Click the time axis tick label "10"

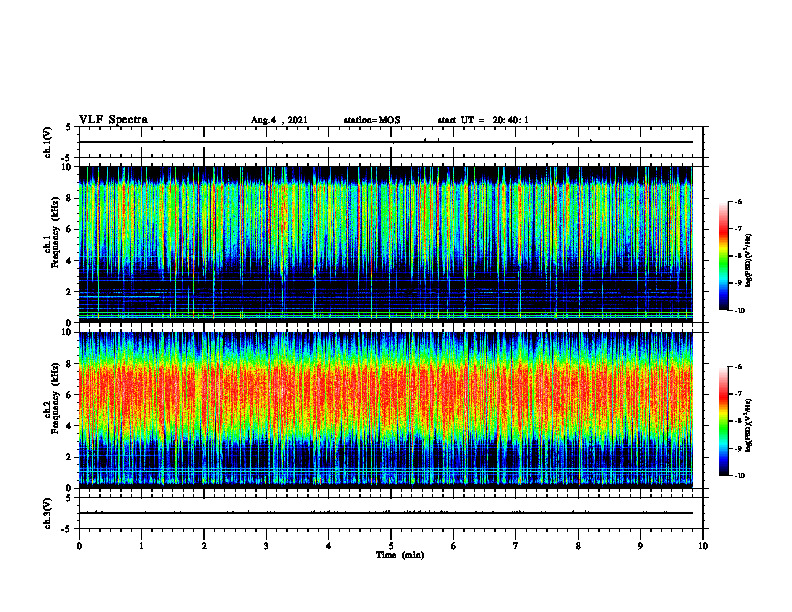click(703, 546)
